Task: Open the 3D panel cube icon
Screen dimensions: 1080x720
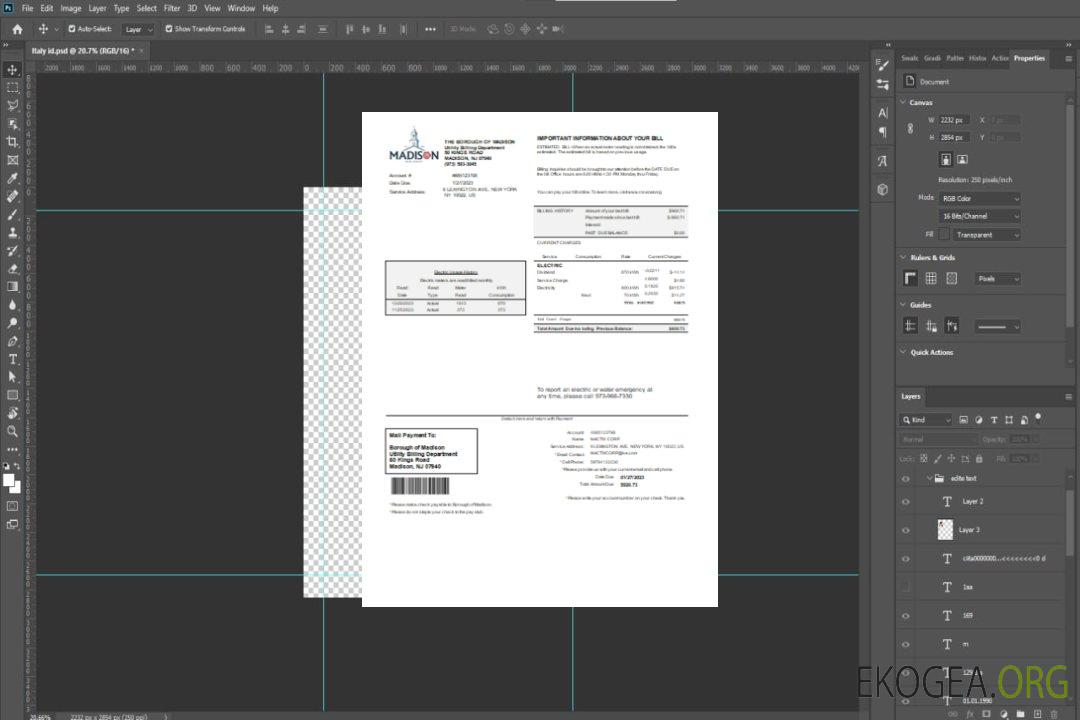Action: pos(883,189)
